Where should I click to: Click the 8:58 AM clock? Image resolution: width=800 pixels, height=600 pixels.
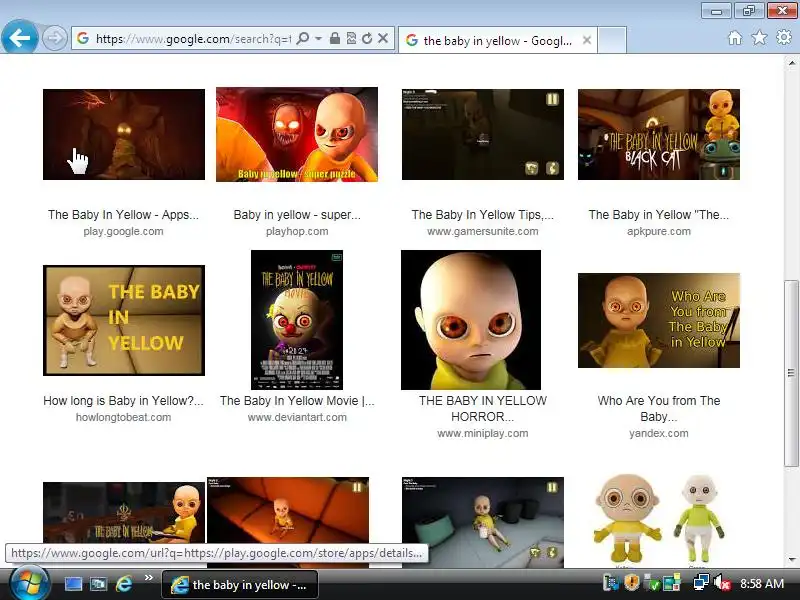(762, 583)
